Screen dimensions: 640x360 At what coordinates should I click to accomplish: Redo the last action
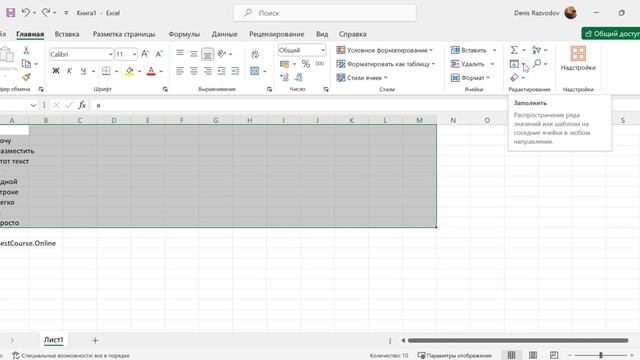coord(46,13)
